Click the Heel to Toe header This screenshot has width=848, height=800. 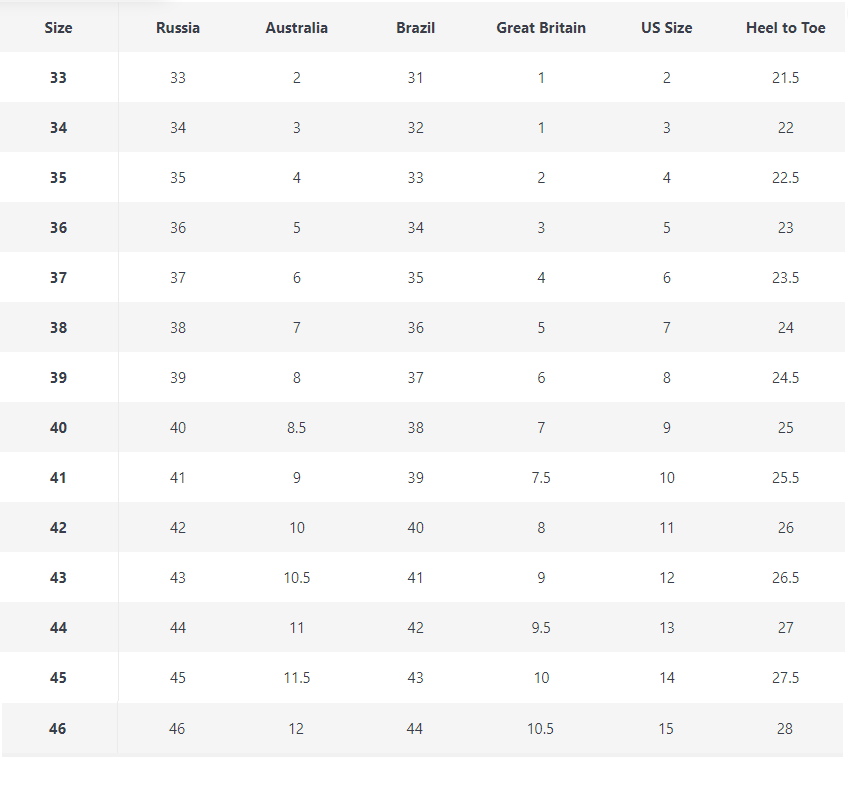[785, 28]
